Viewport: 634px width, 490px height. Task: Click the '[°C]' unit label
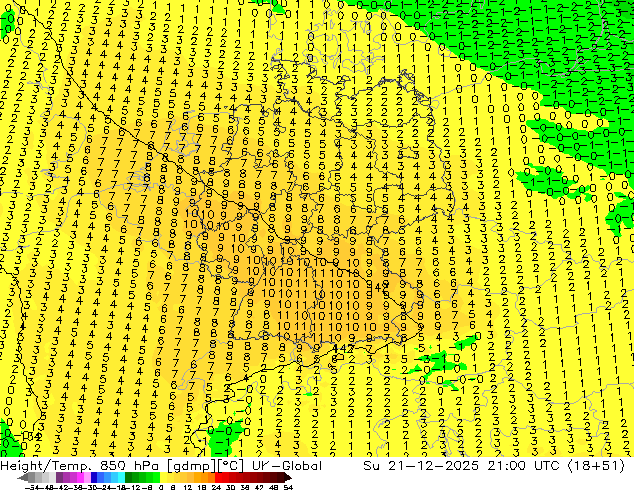pyautogui.click(x=231, y=466)
